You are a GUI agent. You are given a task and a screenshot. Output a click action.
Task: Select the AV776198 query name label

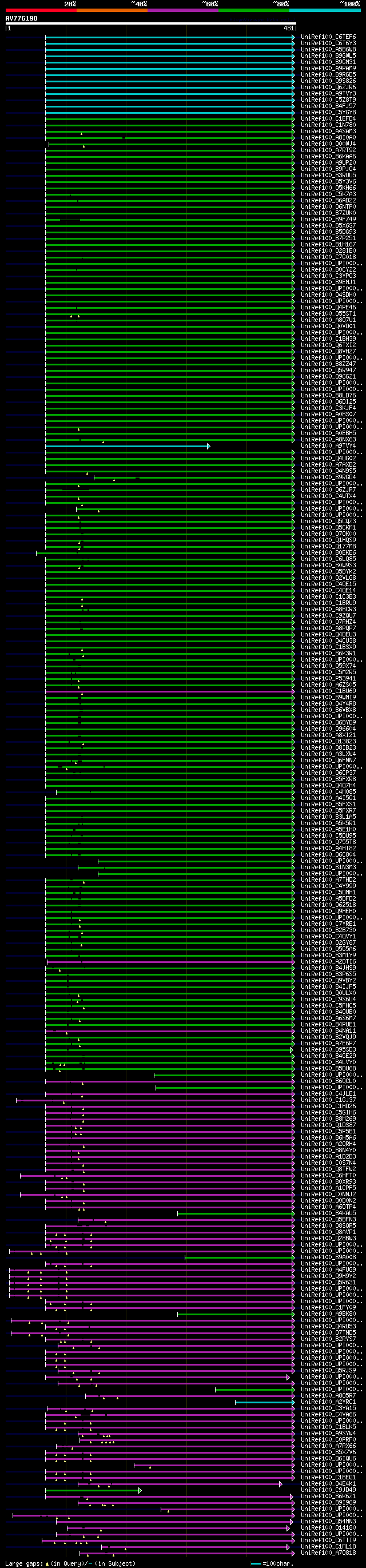(x=21, y=18)
